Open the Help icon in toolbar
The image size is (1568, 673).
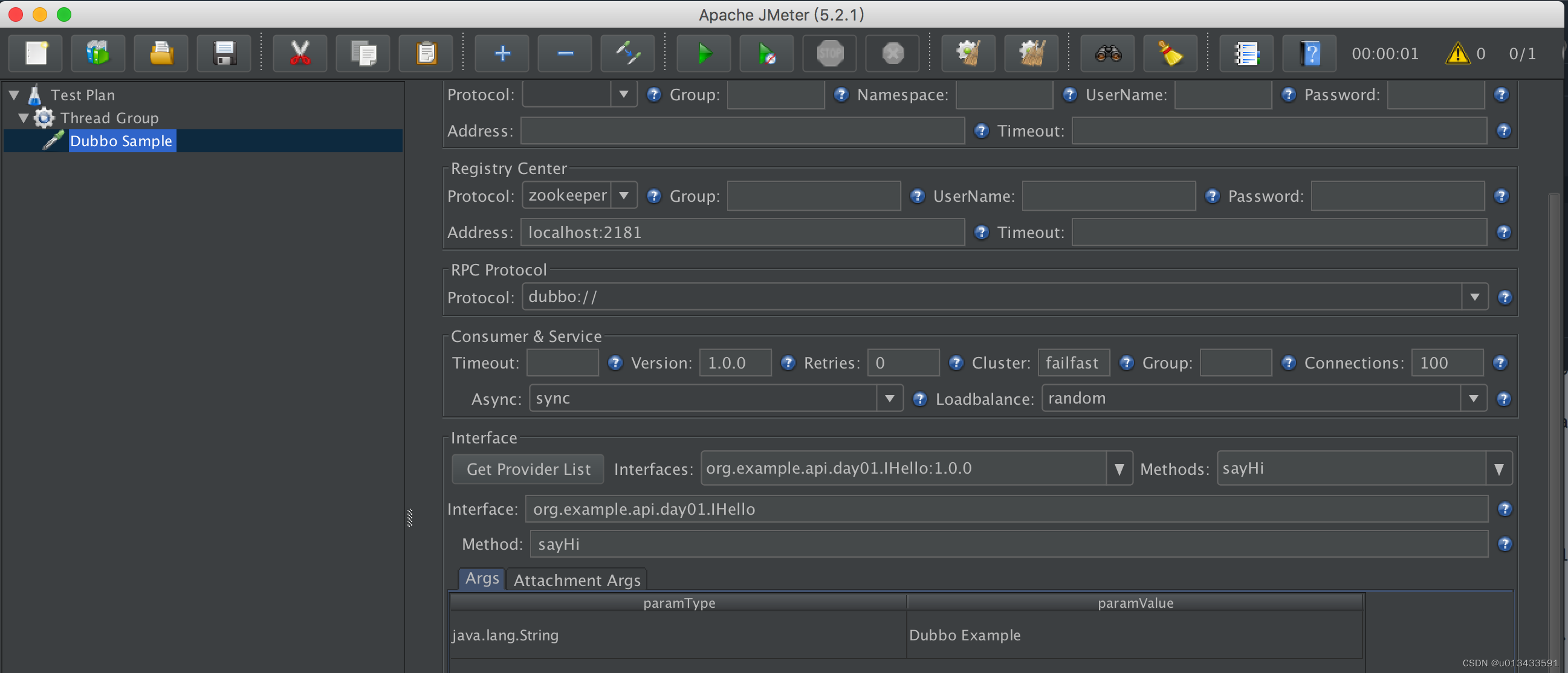point(1310,54)
